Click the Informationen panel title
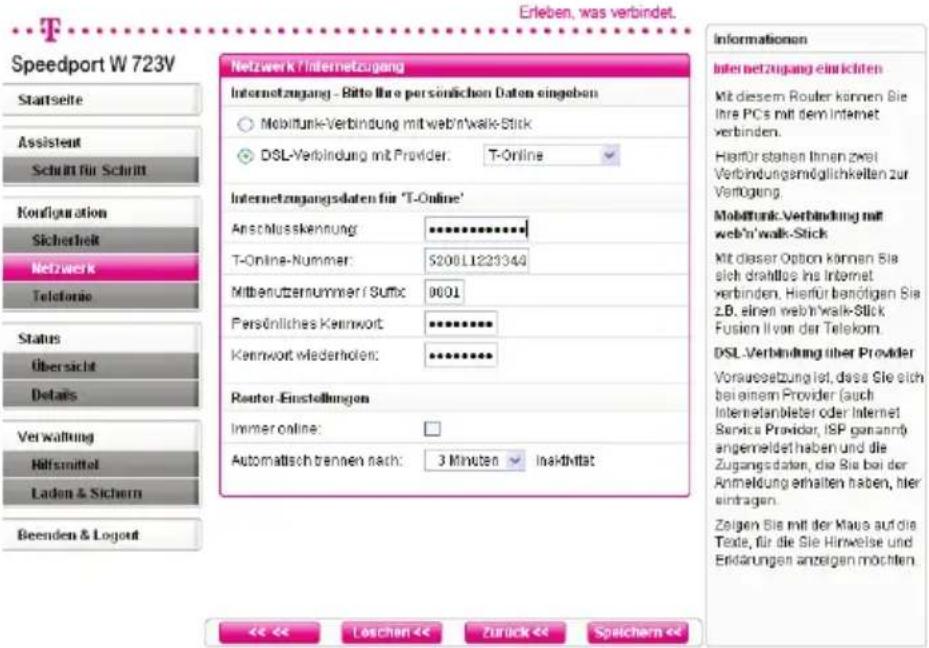Screen dimensions: 929x648 click(760, 40)
